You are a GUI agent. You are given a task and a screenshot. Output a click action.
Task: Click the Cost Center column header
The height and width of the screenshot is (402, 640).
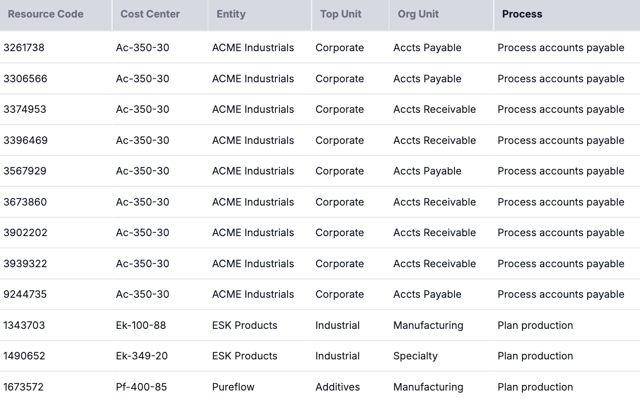(x=151, y=15)
